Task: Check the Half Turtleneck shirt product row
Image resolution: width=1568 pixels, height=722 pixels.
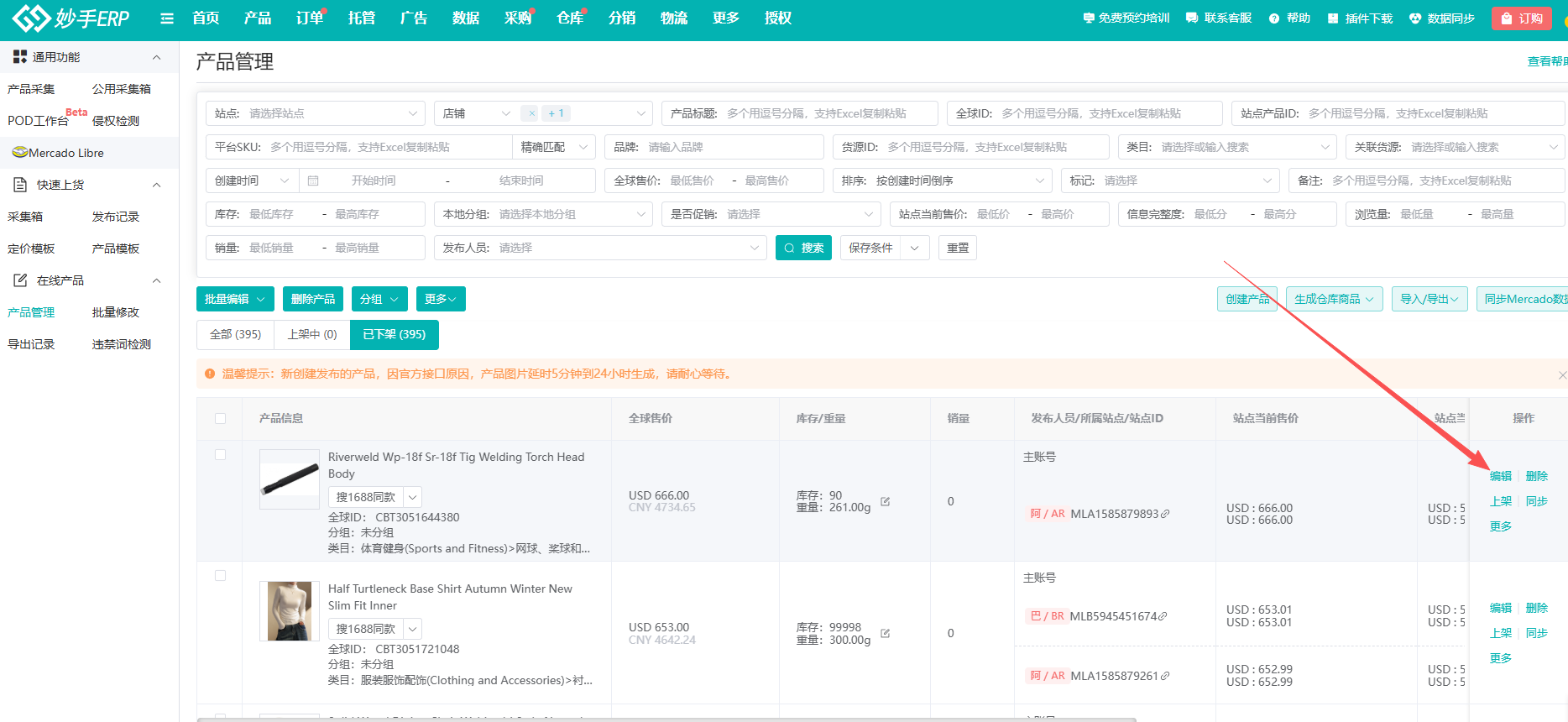Action: [220, 576]
